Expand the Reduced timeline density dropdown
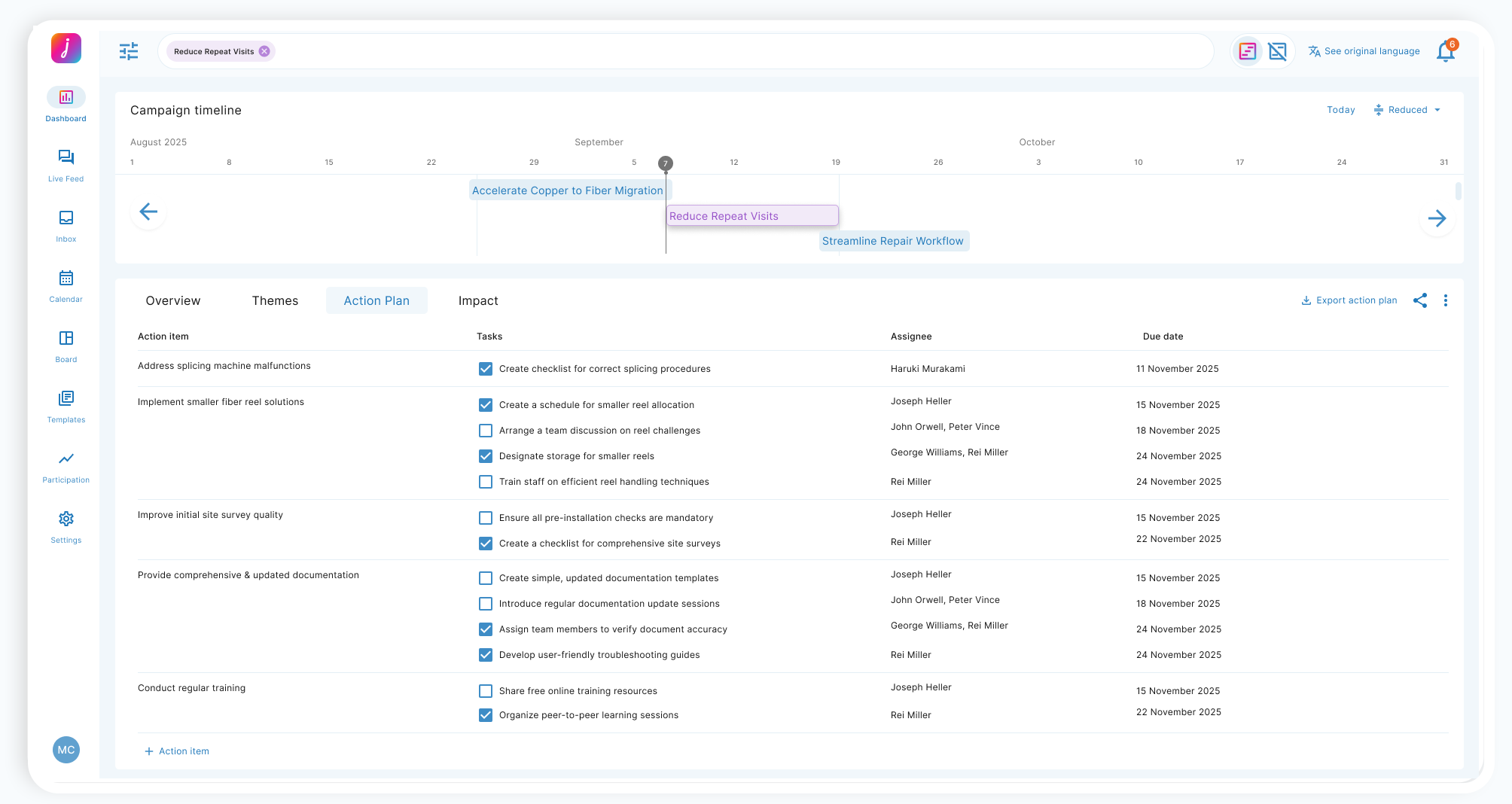Screen dimensions: 1512x804 coord(1407,110)
